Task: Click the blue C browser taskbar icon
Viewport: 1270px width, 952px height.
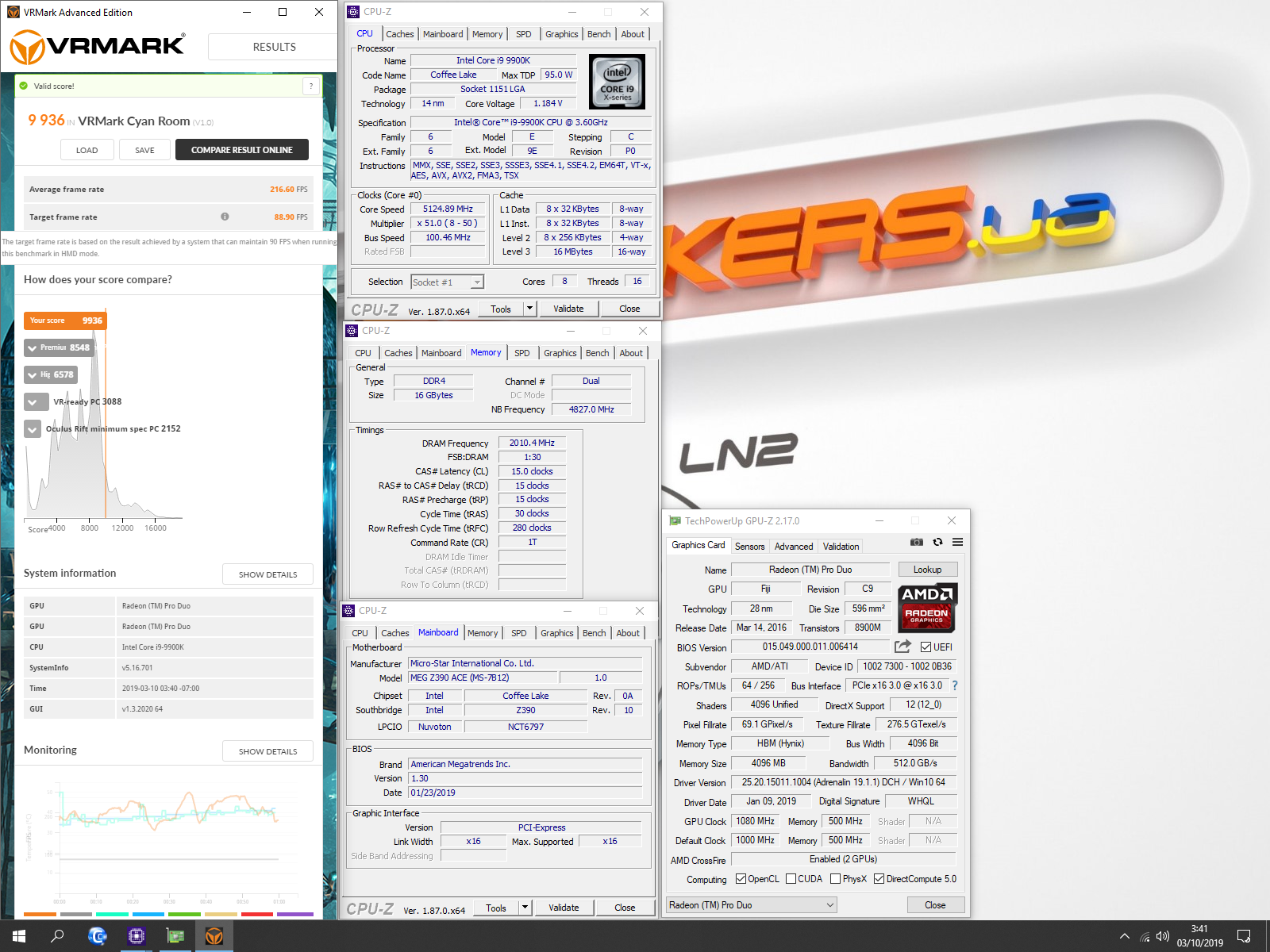Action: point(97,936)
